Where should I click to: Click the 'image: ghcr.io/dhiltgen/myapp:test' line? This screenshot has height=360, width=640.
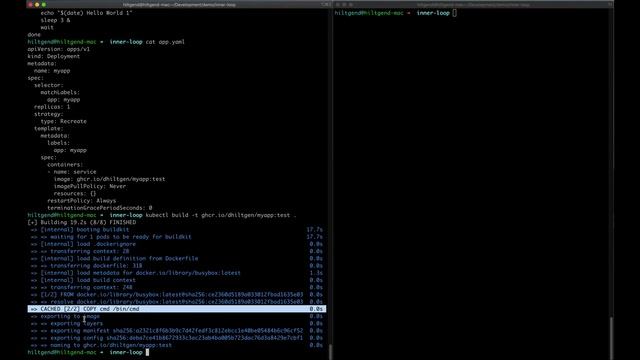tap(109, 179)
